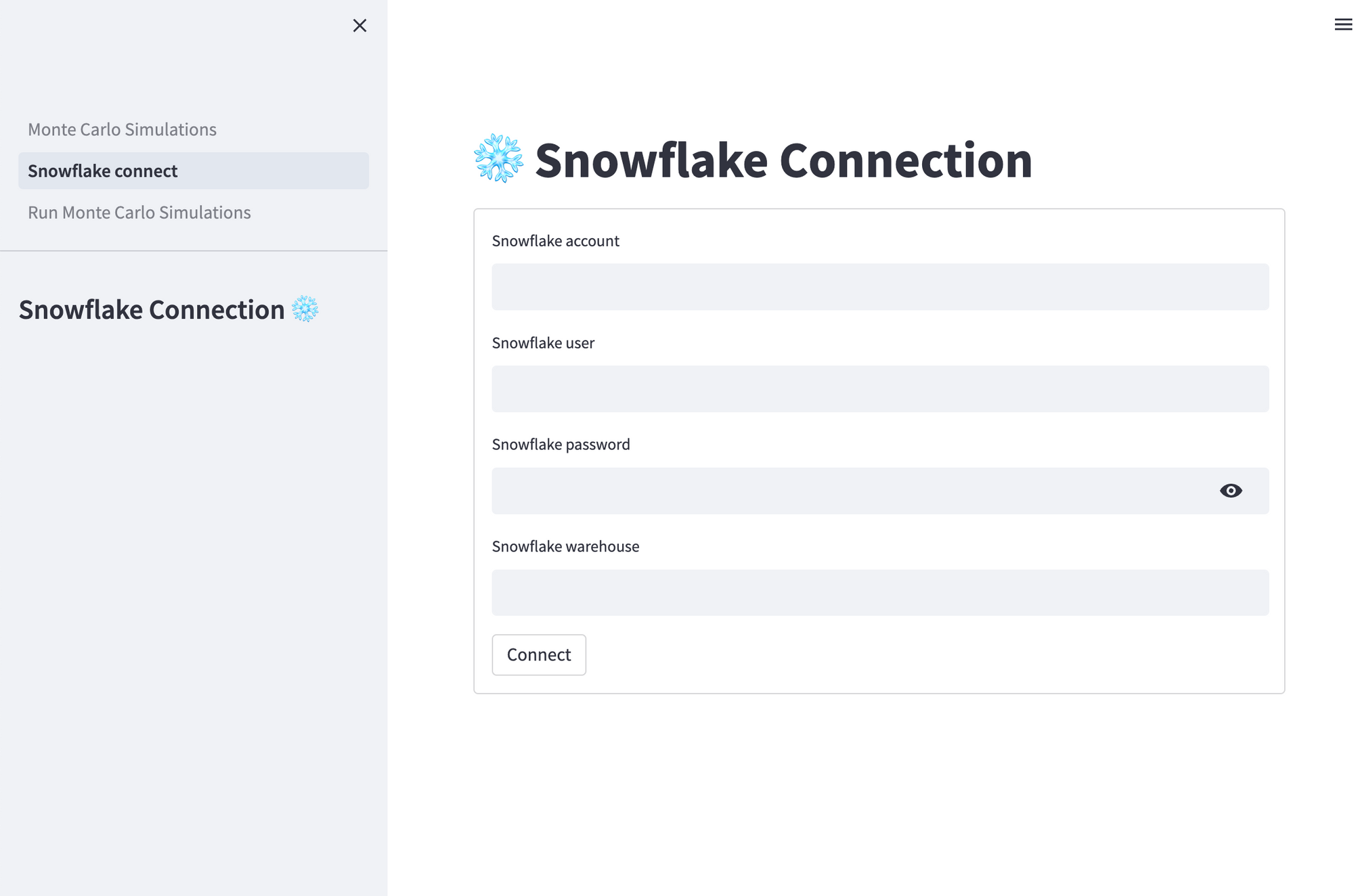Open the Monte Carlo Simulations page

(x=122, y=129)
